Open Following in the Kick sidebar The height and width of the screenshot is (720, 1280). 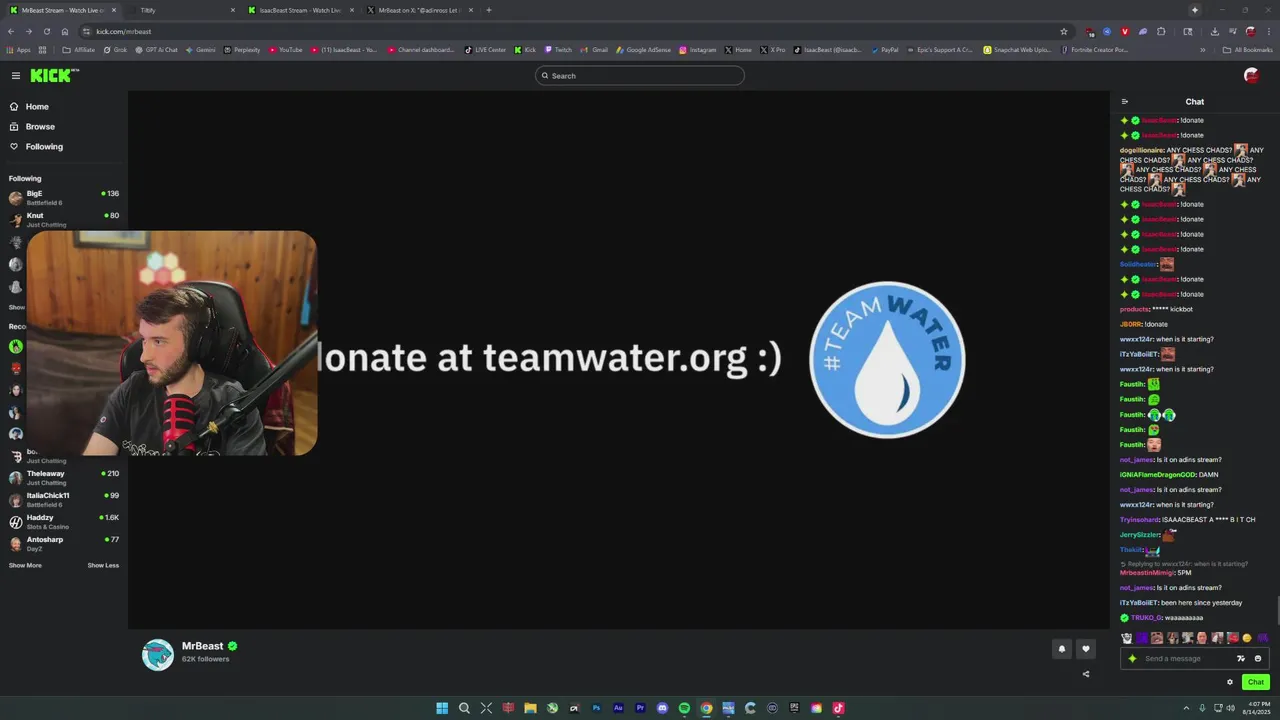44,147
